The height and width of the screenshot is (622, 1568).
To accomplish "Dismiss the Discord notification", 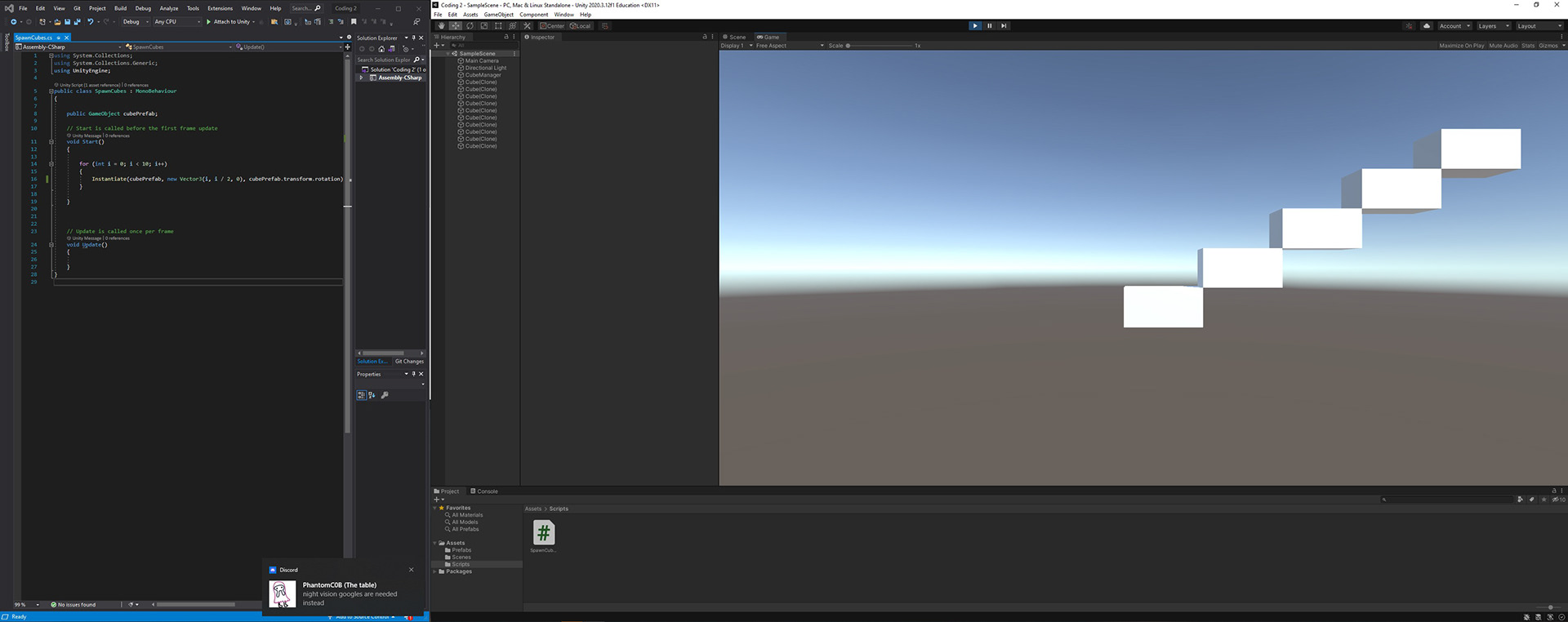I will [x=411, y=570].
